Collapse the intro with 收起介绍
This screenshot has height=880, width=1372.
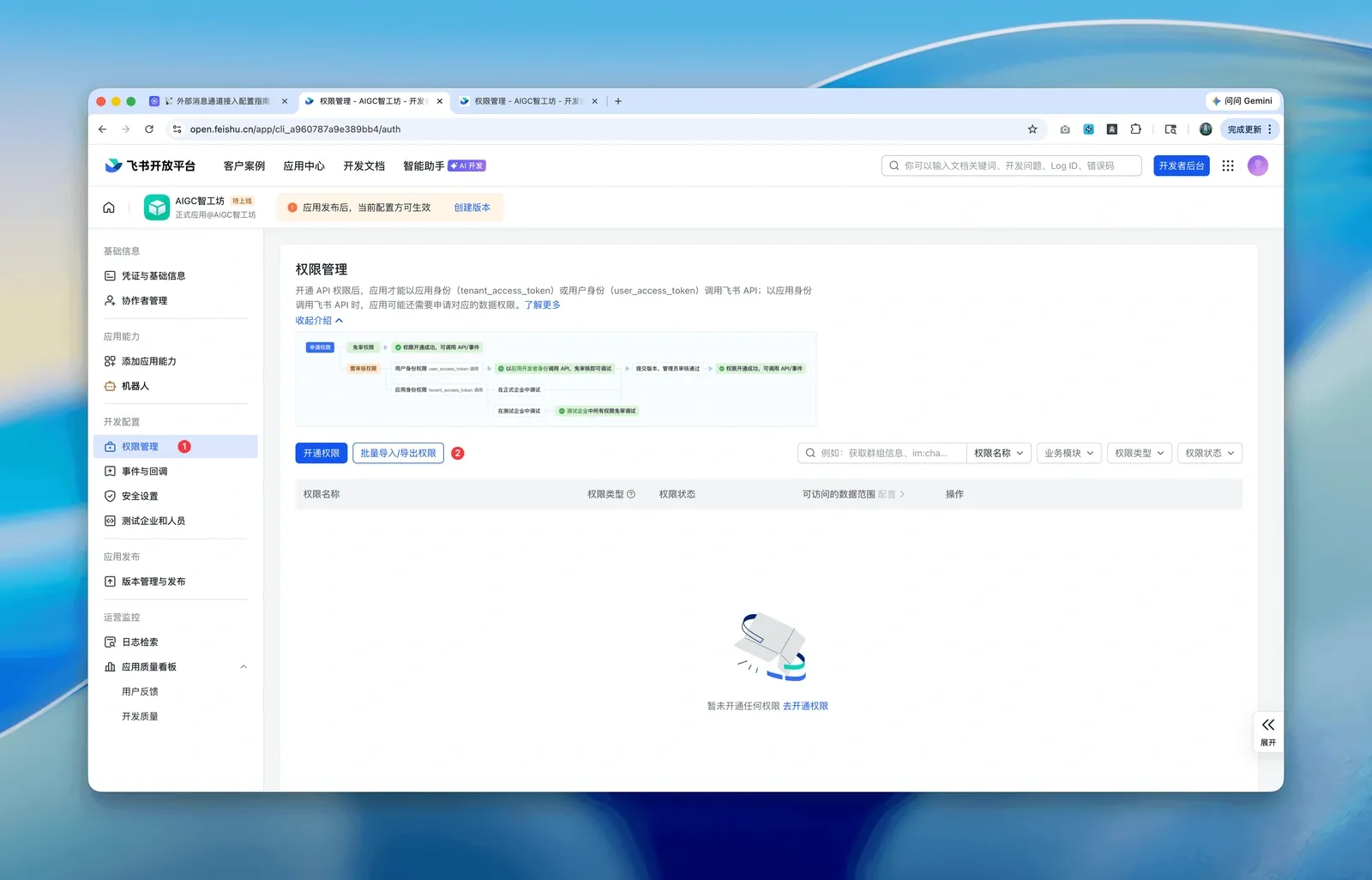point(319,321)
